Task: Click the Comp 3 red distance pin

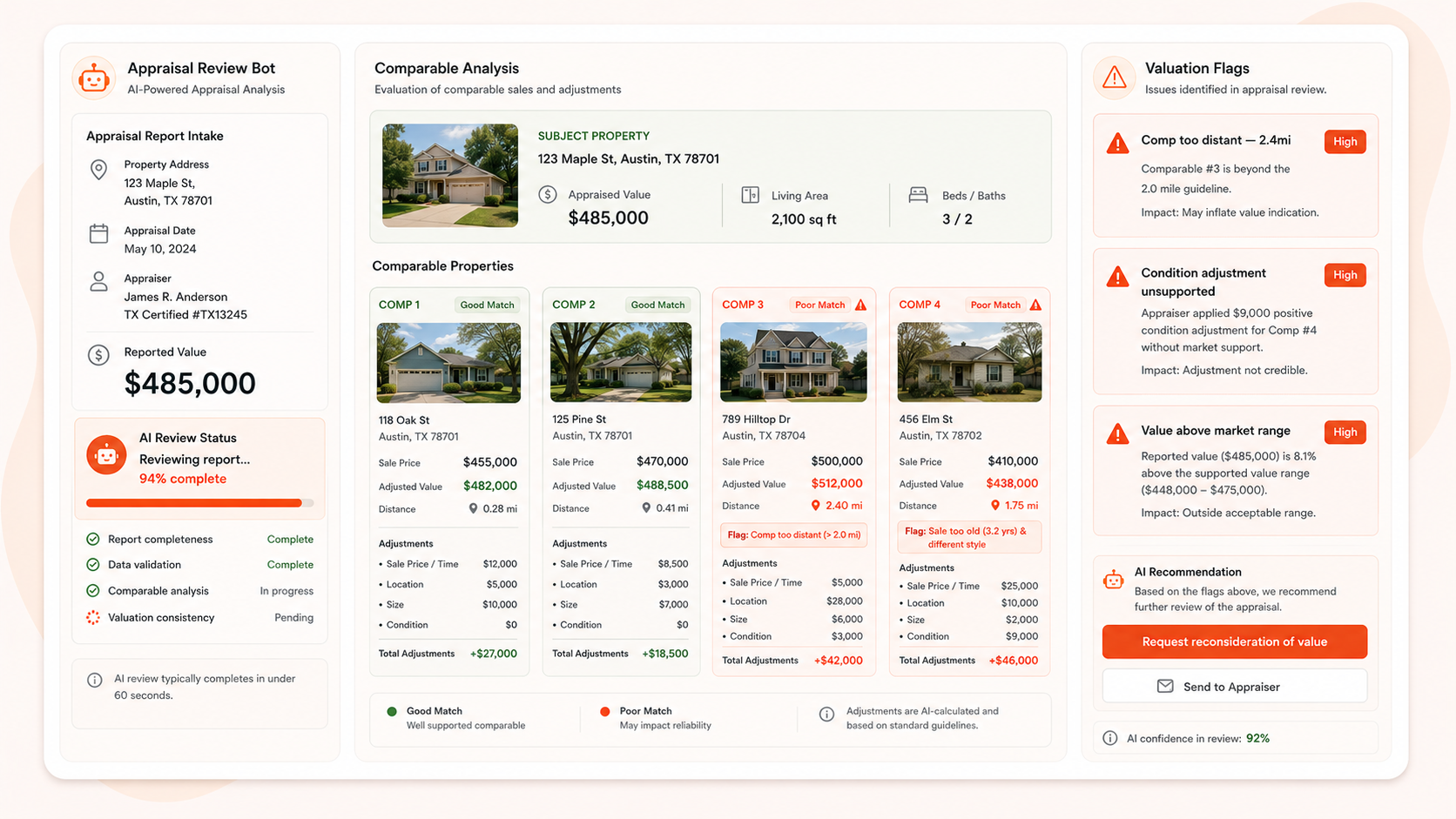Action: click(x=816, y=505)
